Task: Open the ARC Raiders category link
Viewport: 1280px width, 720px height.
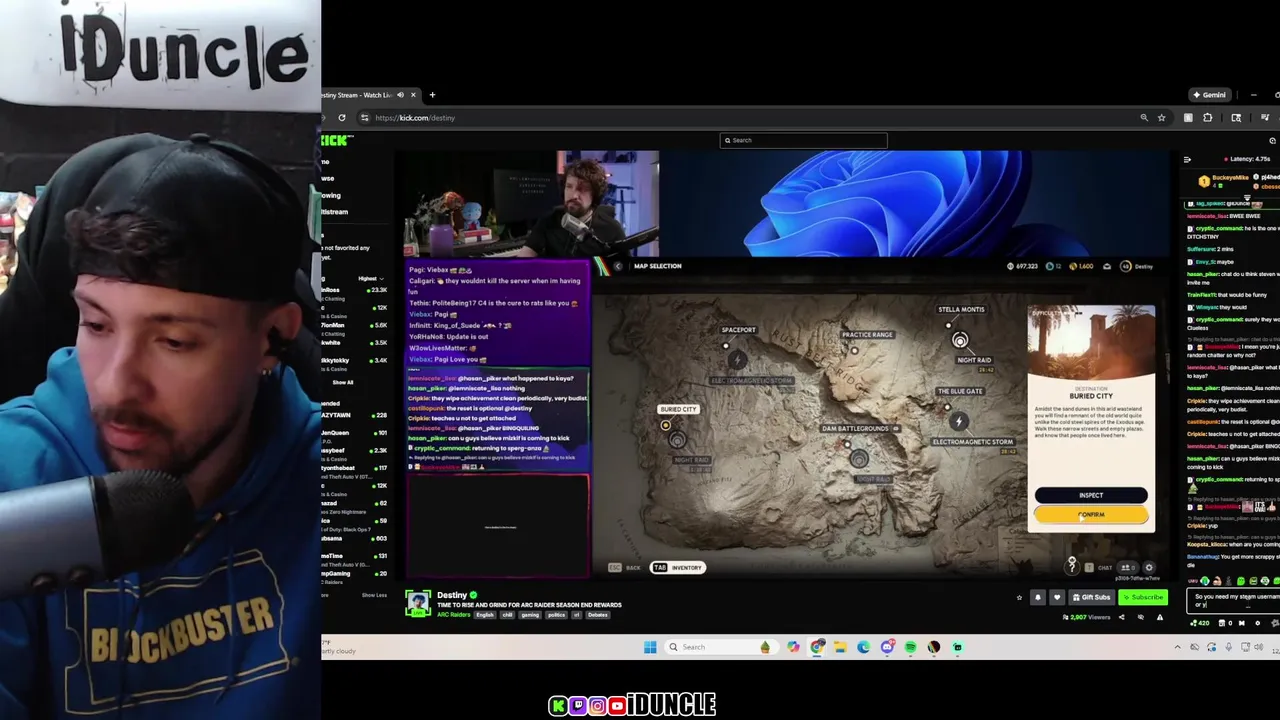Action: click(x=453, y=615)
